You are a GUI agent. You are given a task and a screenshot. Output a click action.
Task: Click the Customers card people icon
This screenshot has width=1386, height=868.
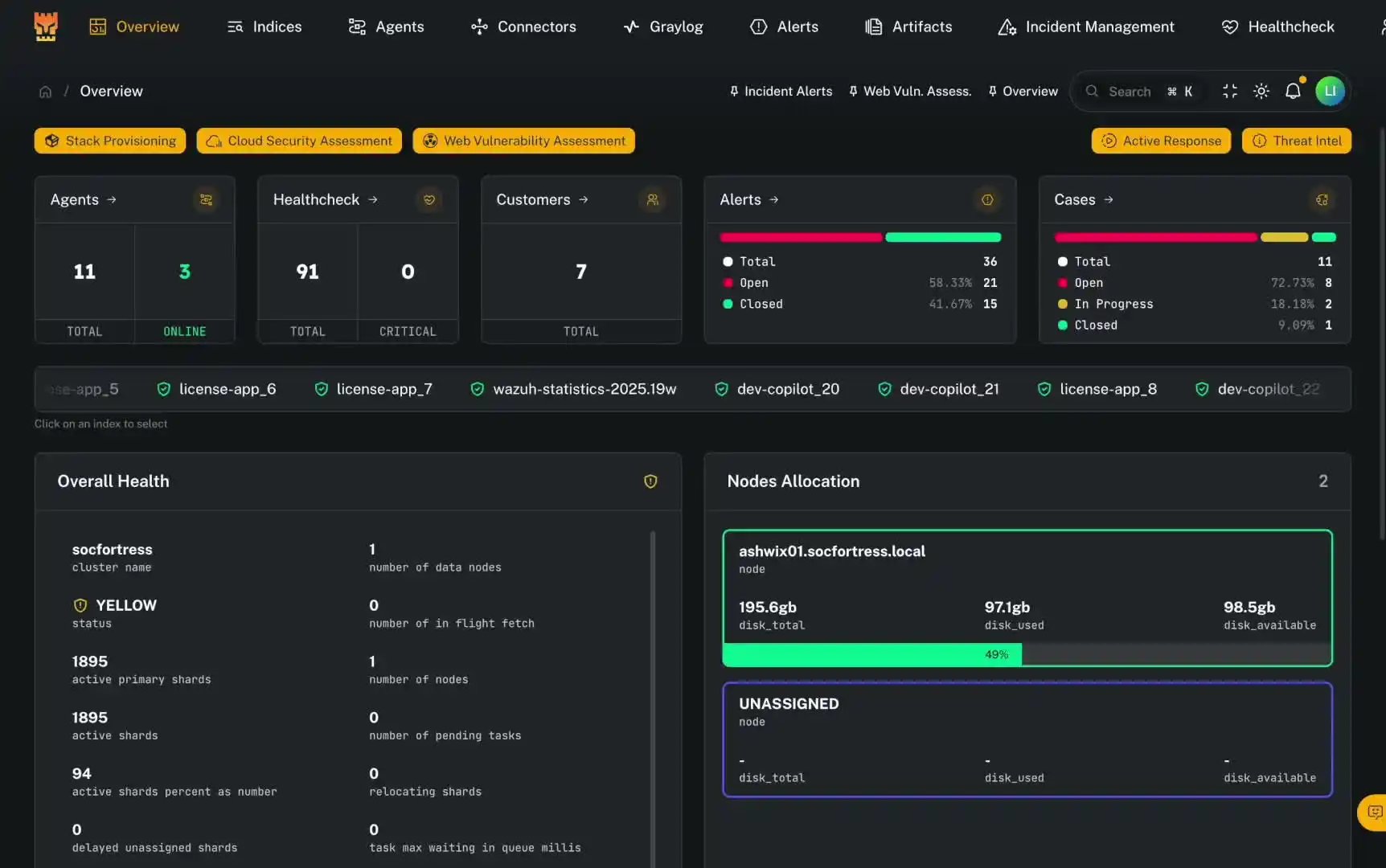(653, 199)
